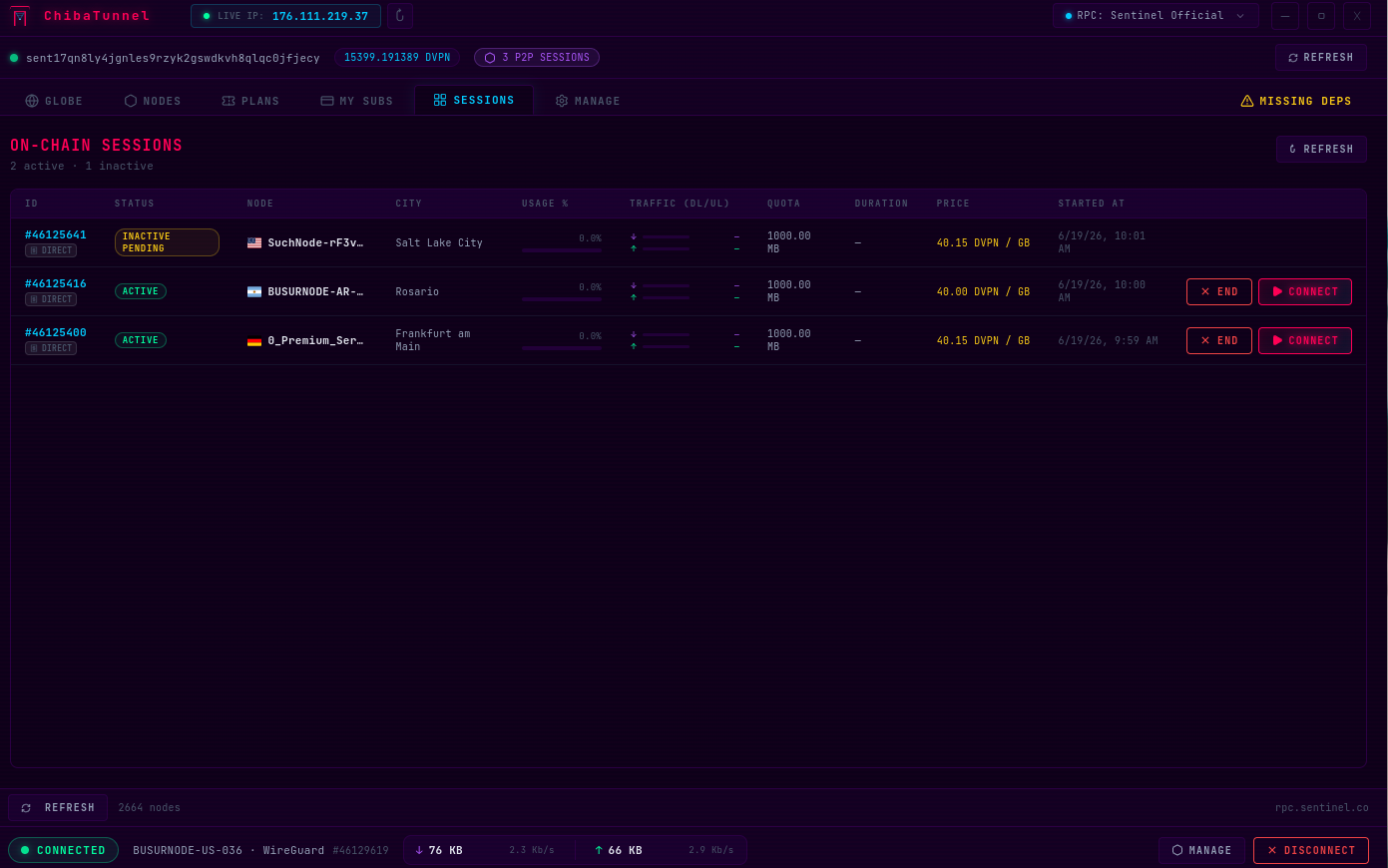Screen dimensions: 1388x868
Task: Click the 66 KB upload counter
Action: coord(619,850)
